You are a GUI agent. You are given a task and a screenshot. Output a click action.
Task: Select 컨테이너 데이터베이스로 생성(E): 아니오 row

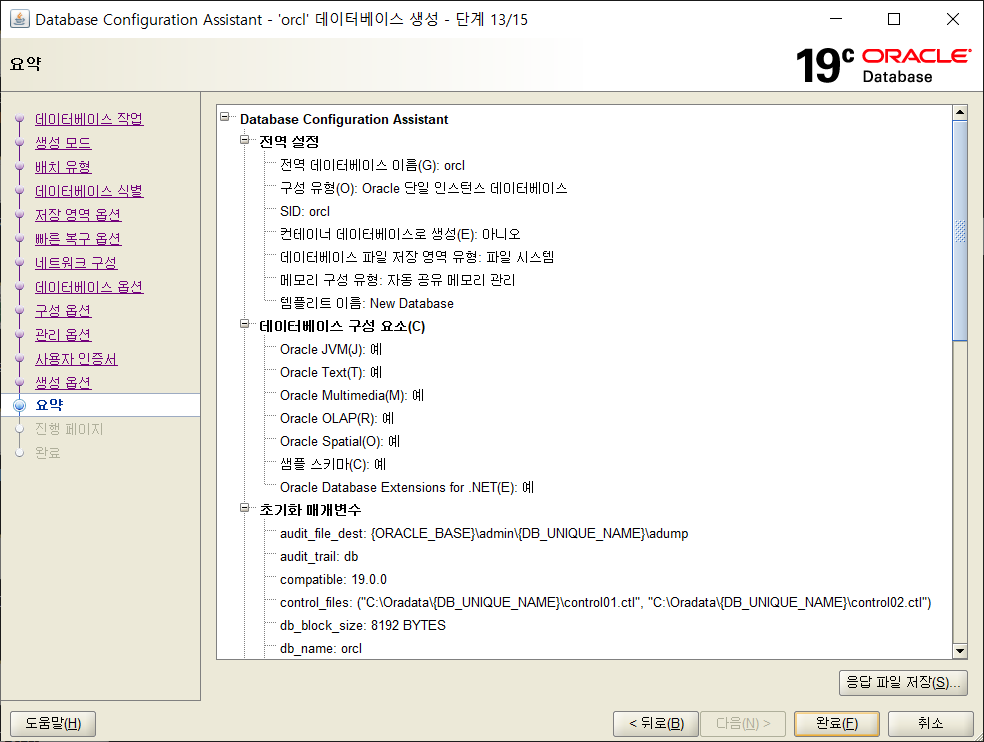(x=400, y=234)
